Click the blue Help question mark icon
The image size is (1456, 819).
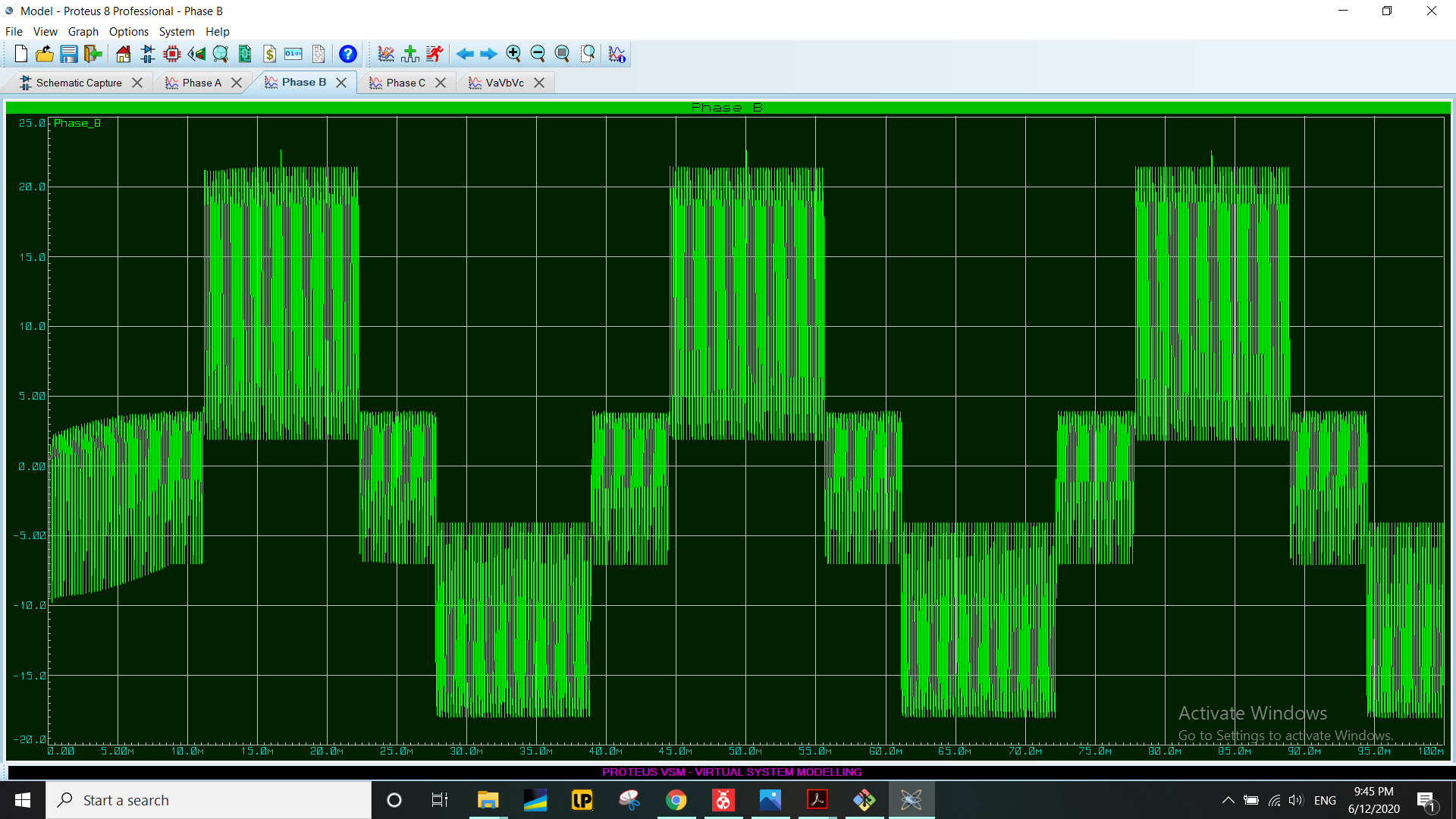[x=347, y=54]
